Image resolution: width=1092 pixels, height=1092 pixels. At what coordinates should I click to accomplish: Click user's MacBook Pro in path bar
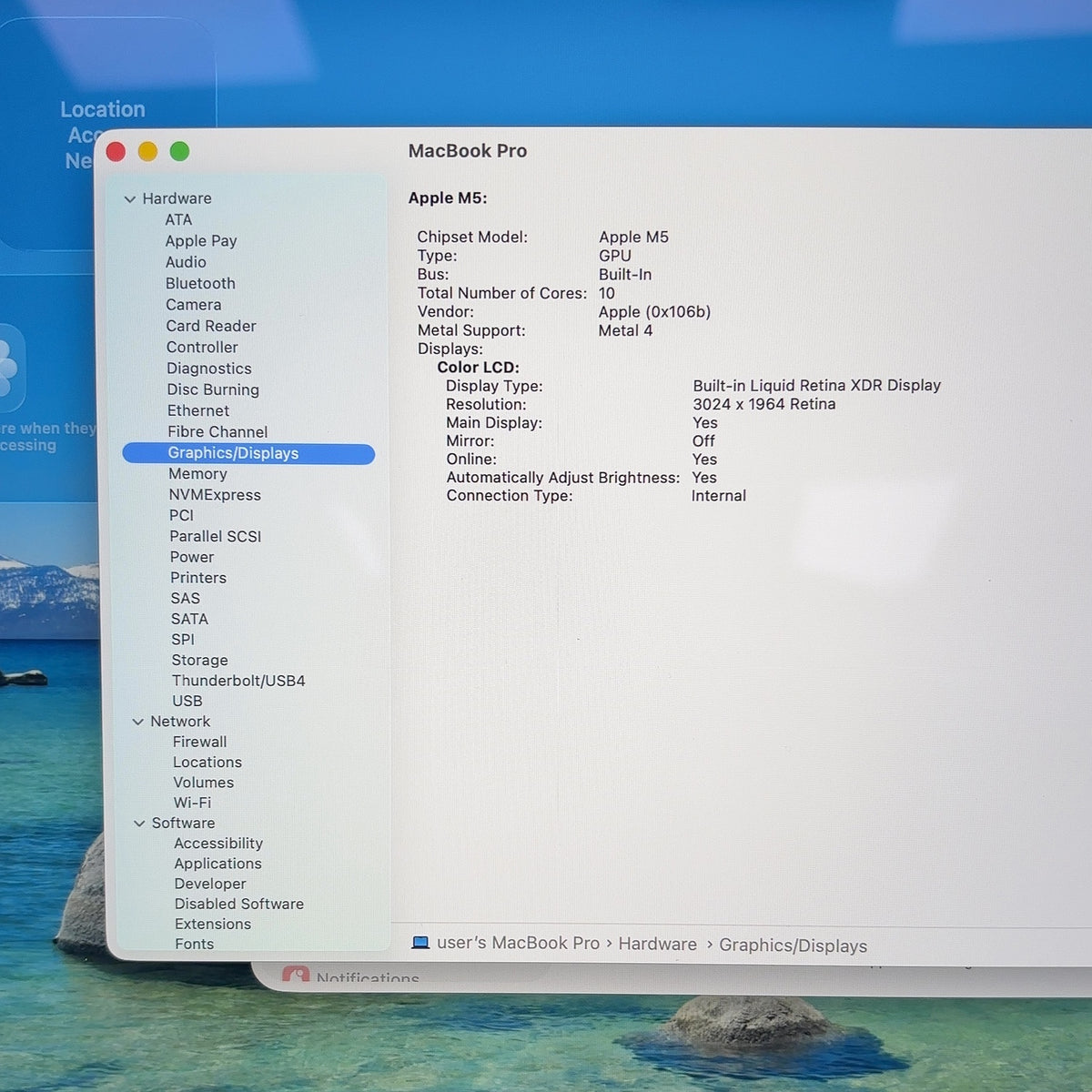(518, 943)
